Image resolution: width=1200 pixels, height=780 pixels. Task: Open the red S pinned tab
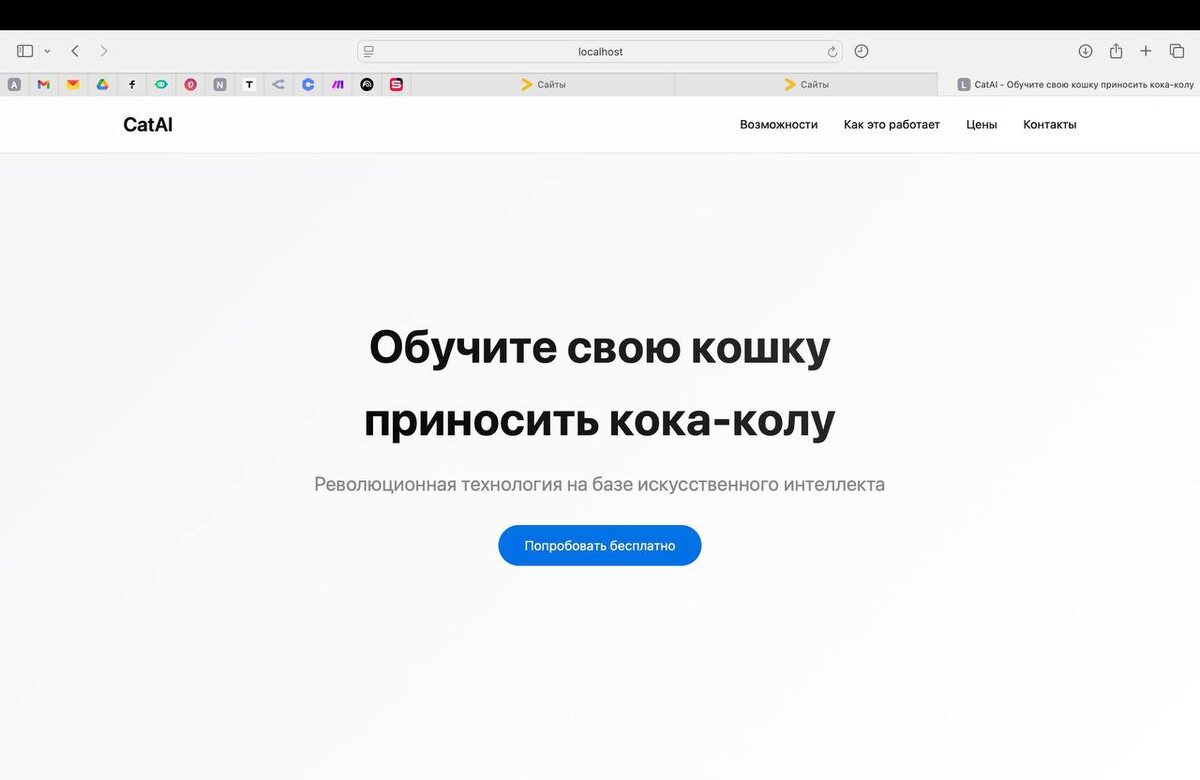point(397,85)
